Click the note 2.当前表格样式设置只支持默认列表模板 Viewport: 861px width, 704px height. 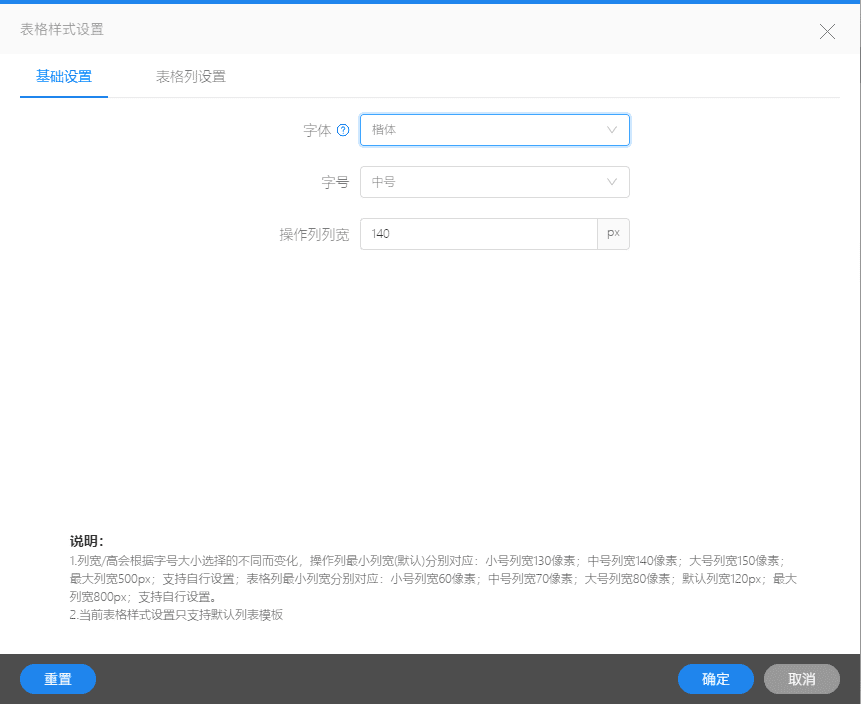coord(176,614)
